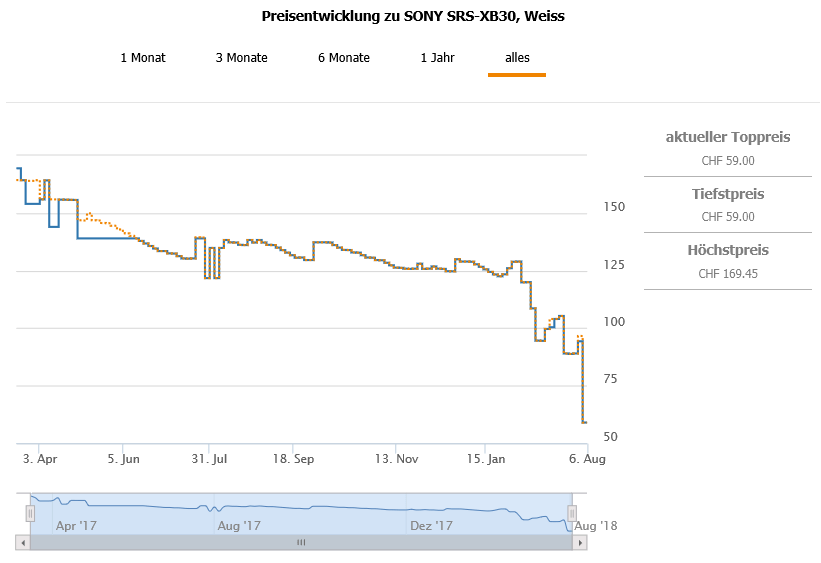Click the left navigator range handle

click(30, 513)
